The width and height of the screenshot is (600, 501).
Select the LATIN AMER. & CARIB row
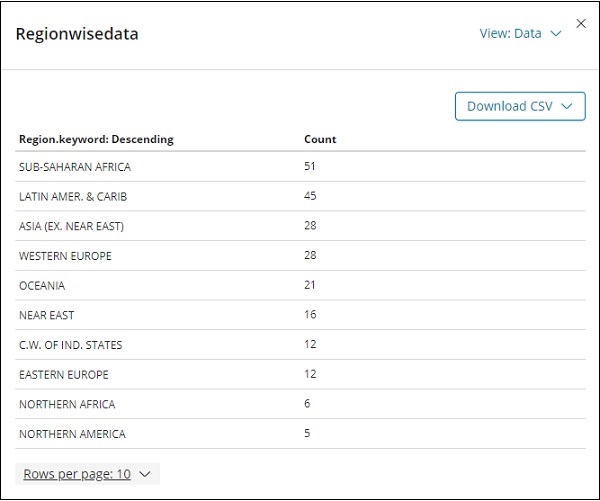pyautogui.click(x=73, y=196)
